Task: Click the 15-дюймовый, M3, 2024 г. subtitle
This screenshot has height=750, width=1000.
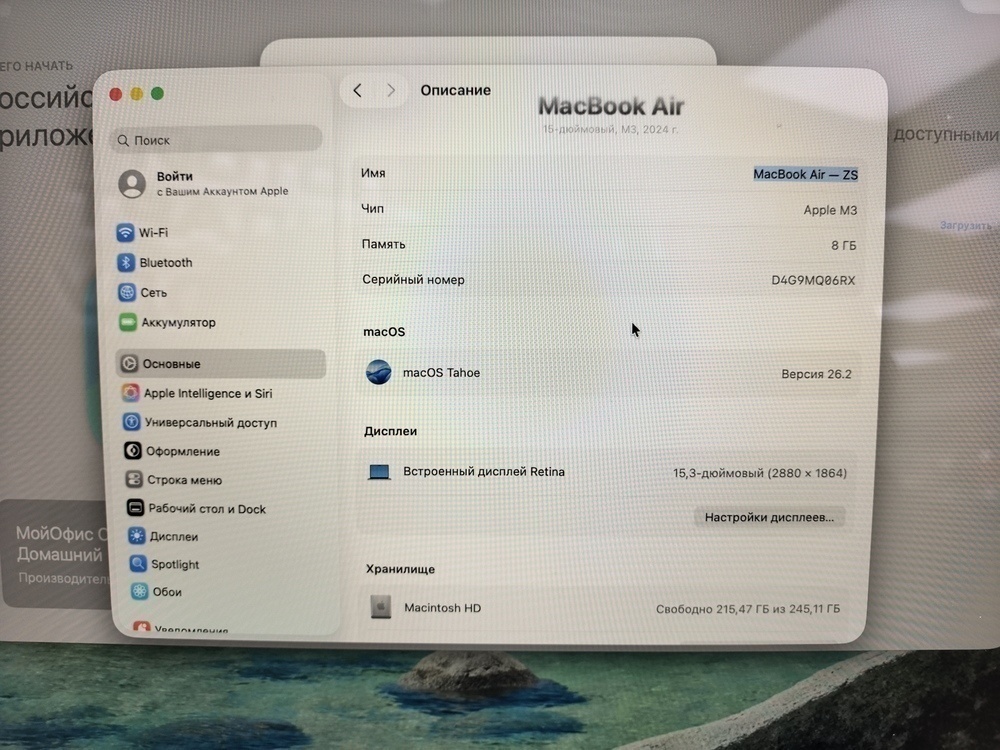Action: (610, 129)
